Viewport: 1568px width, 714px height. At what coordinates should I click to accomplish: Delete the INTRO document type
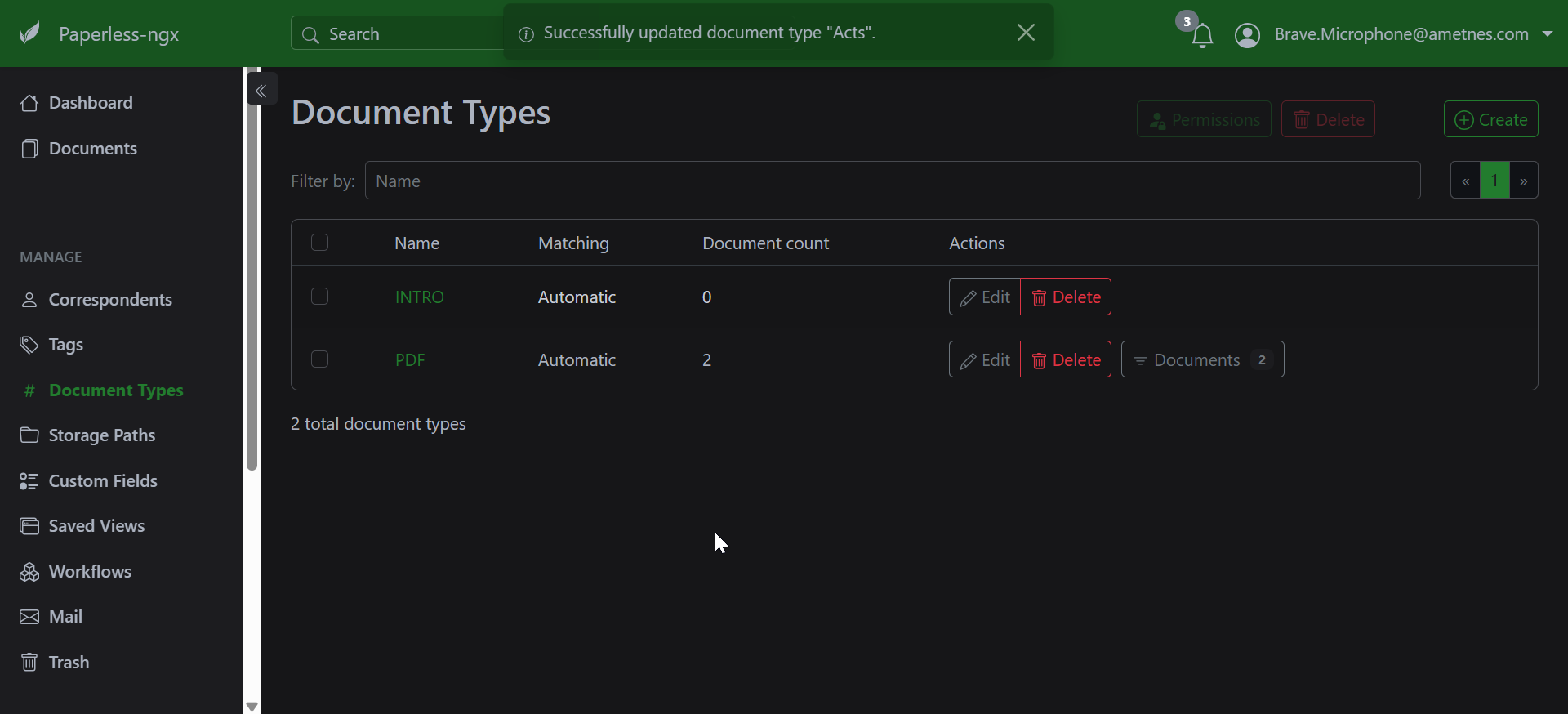[x=1066, y=297]
